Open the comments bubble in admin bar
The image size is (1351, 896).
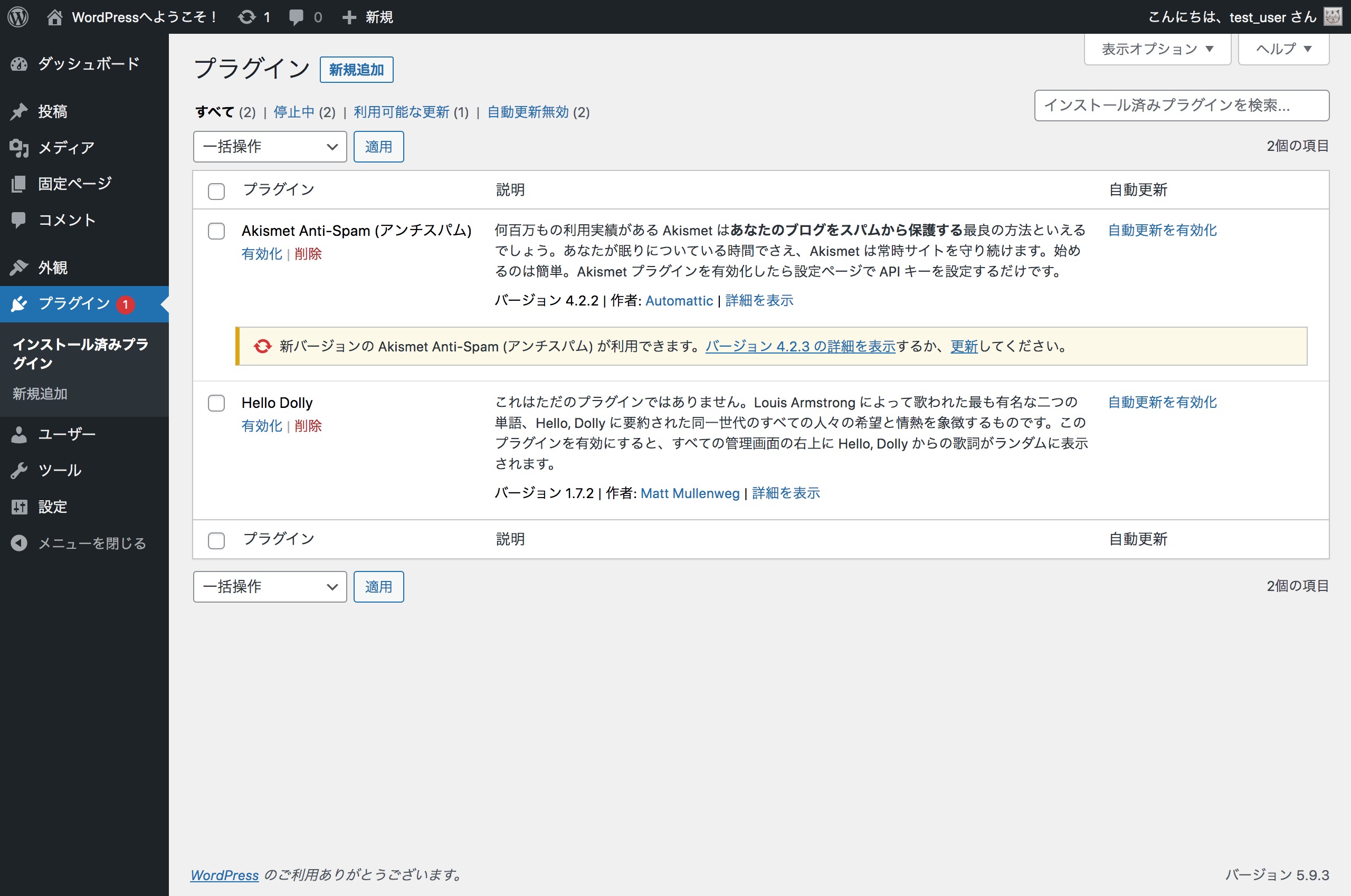(x=296, y=16)
